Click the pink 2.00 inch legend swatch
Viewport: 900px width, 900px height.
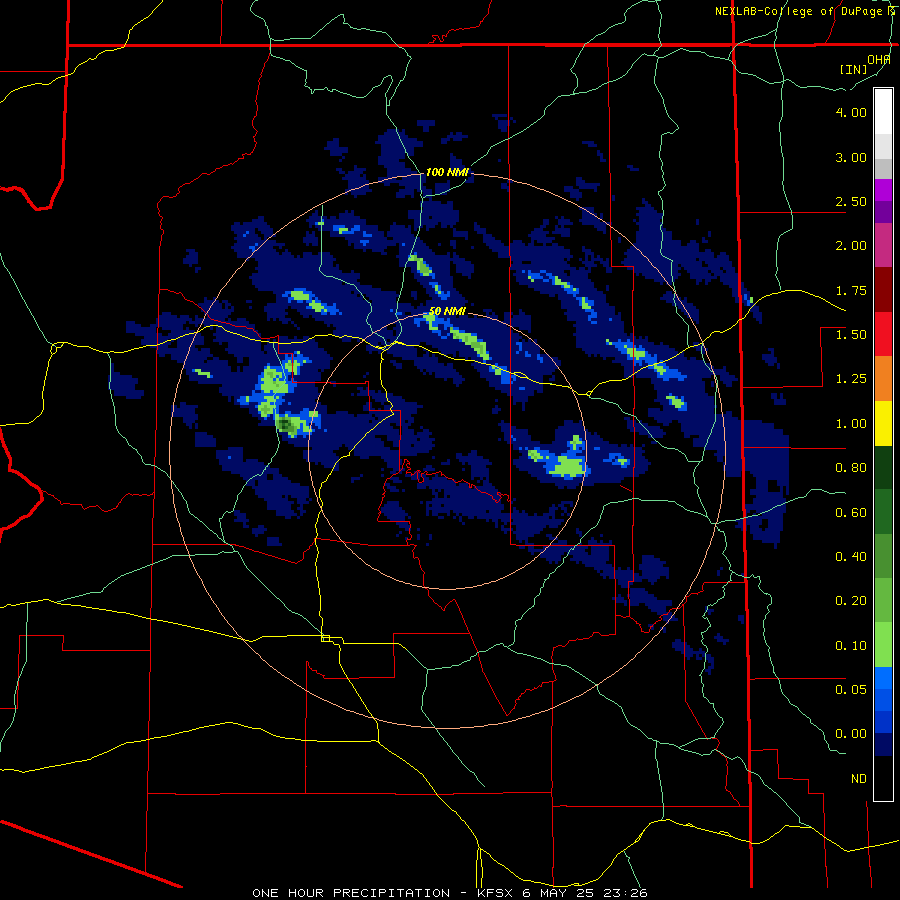point(883,245)
